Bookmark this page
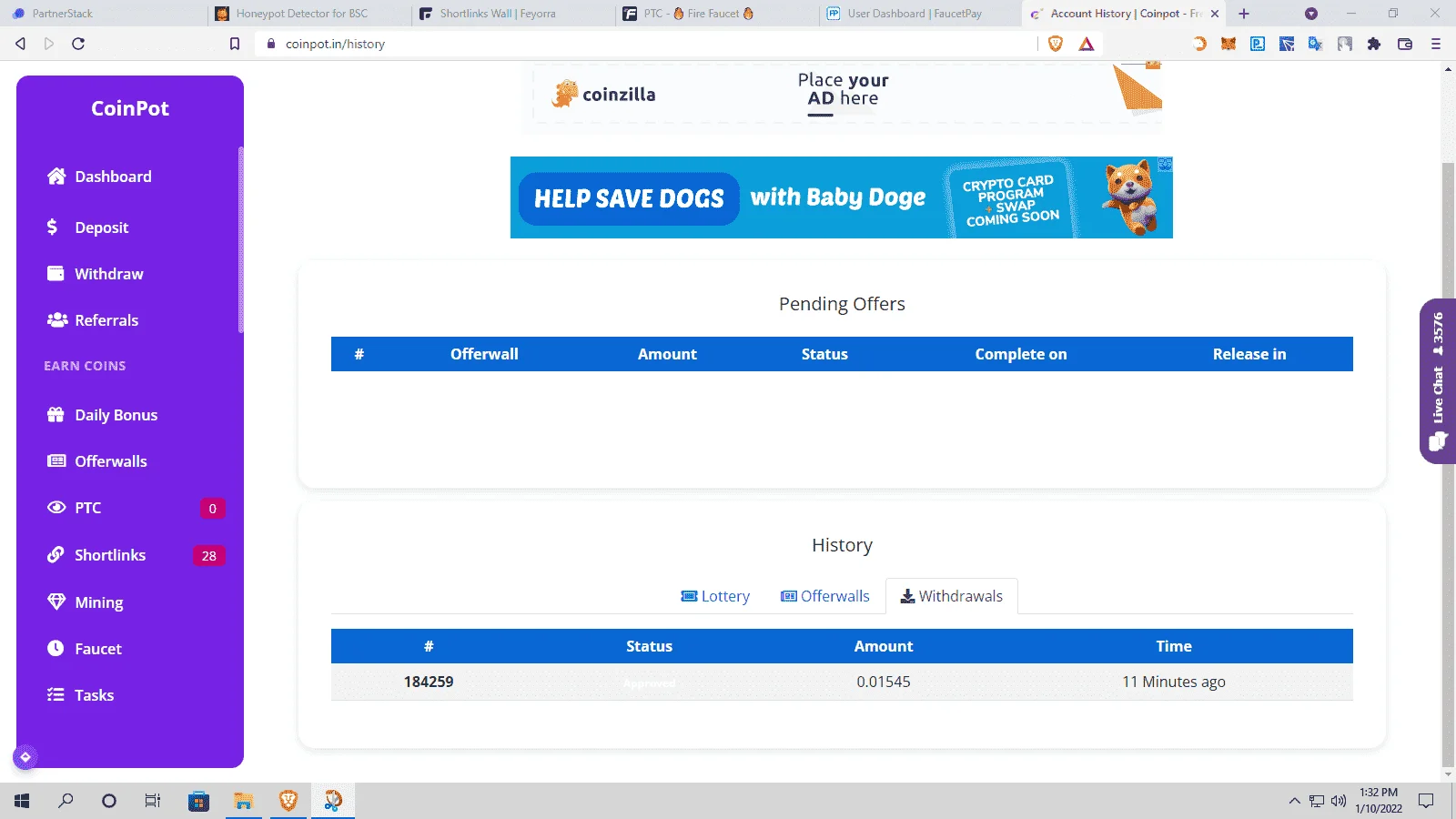 click(x=235, y=44)
